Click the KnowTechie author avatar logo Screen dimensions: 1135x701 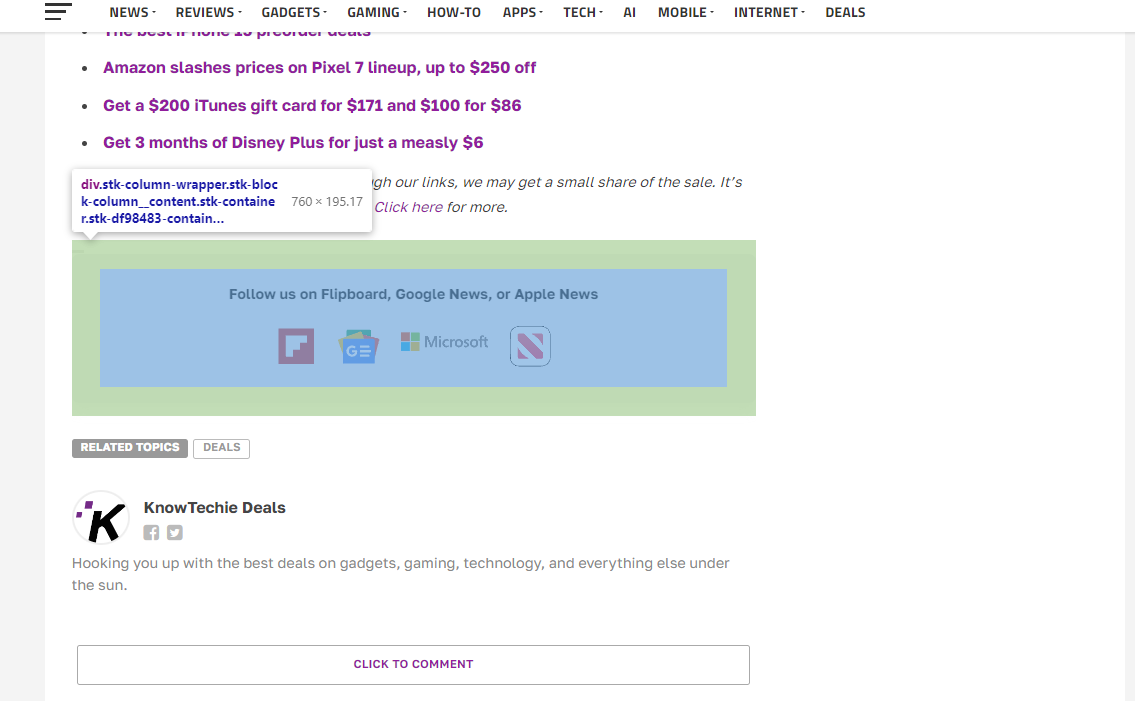click(101, 518)
